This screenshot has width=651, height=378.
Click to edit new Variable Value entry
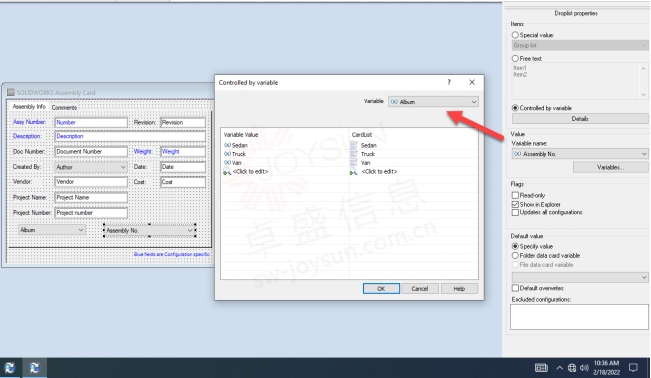250,172
